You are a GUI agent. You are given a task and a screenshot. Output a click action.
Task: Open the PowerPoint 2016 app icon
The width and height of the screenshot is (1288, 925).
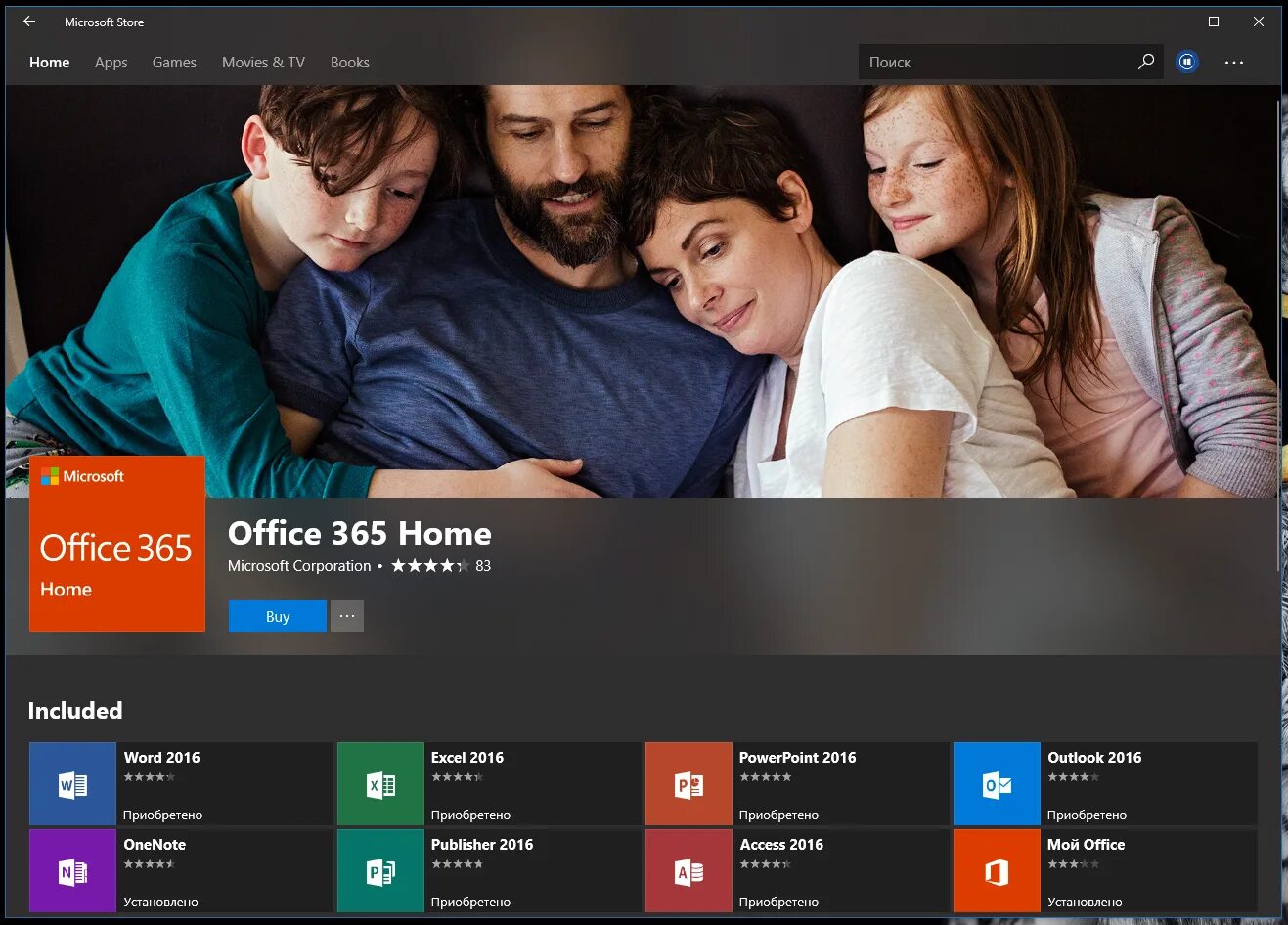688,784
